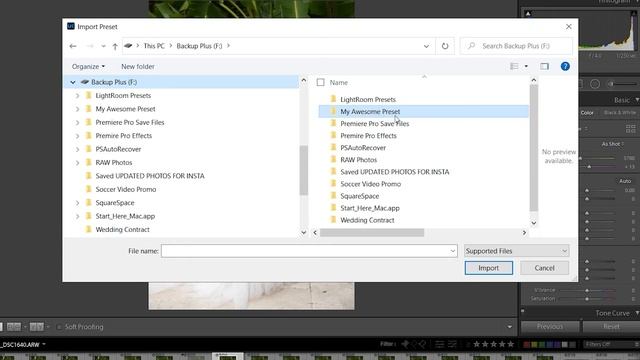Click the Back navigation arrow
The height and width of the screenshot is (360, 640).
pos(73,46)
